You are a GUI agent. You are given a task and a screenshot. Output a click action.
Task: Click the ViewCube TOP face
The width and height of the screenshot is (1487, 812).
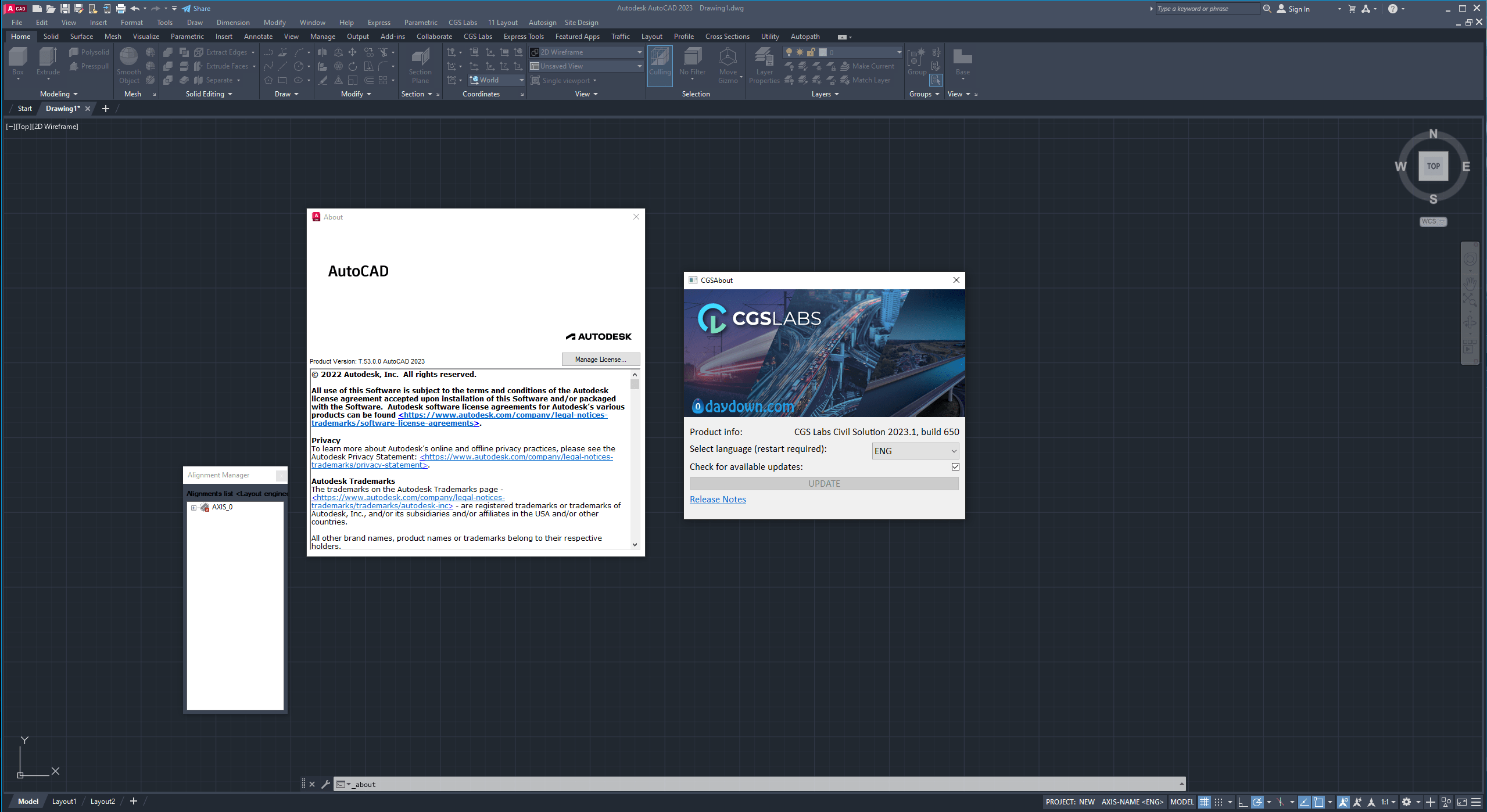[x=1433, y=166]
